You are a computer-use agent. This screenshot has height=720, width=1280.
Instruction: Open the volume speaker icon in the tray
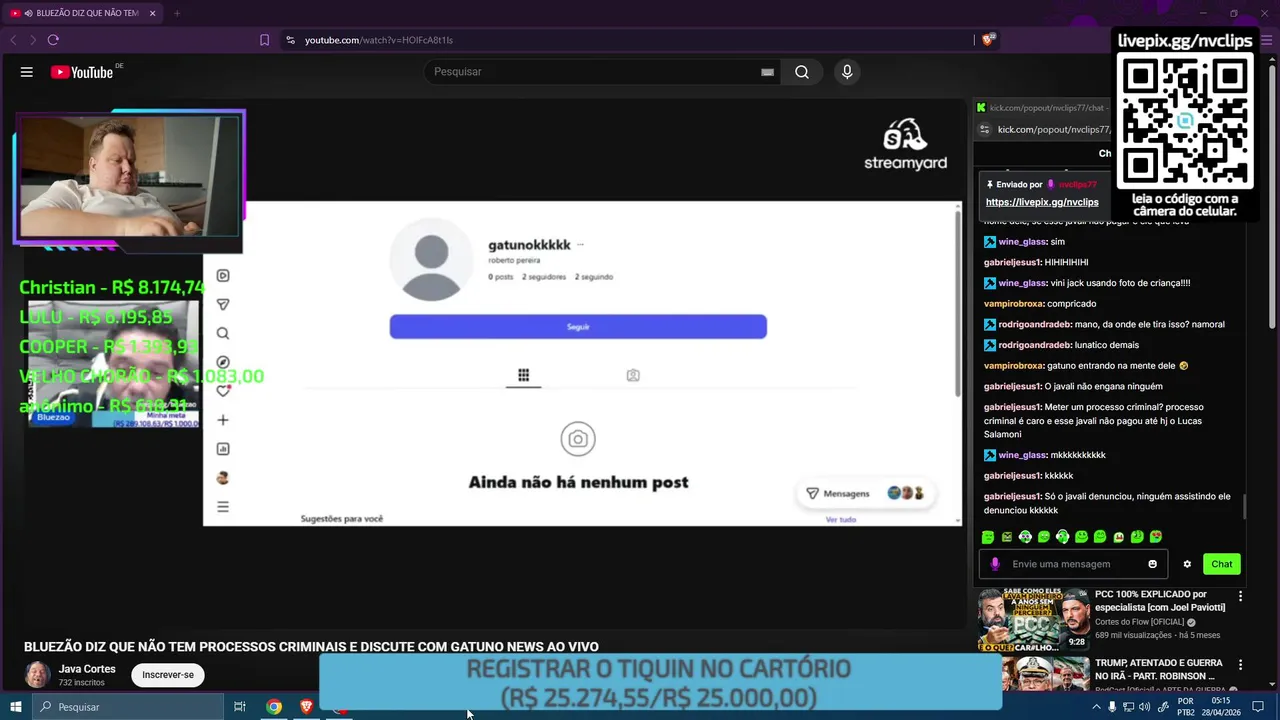pos(1144,707)
